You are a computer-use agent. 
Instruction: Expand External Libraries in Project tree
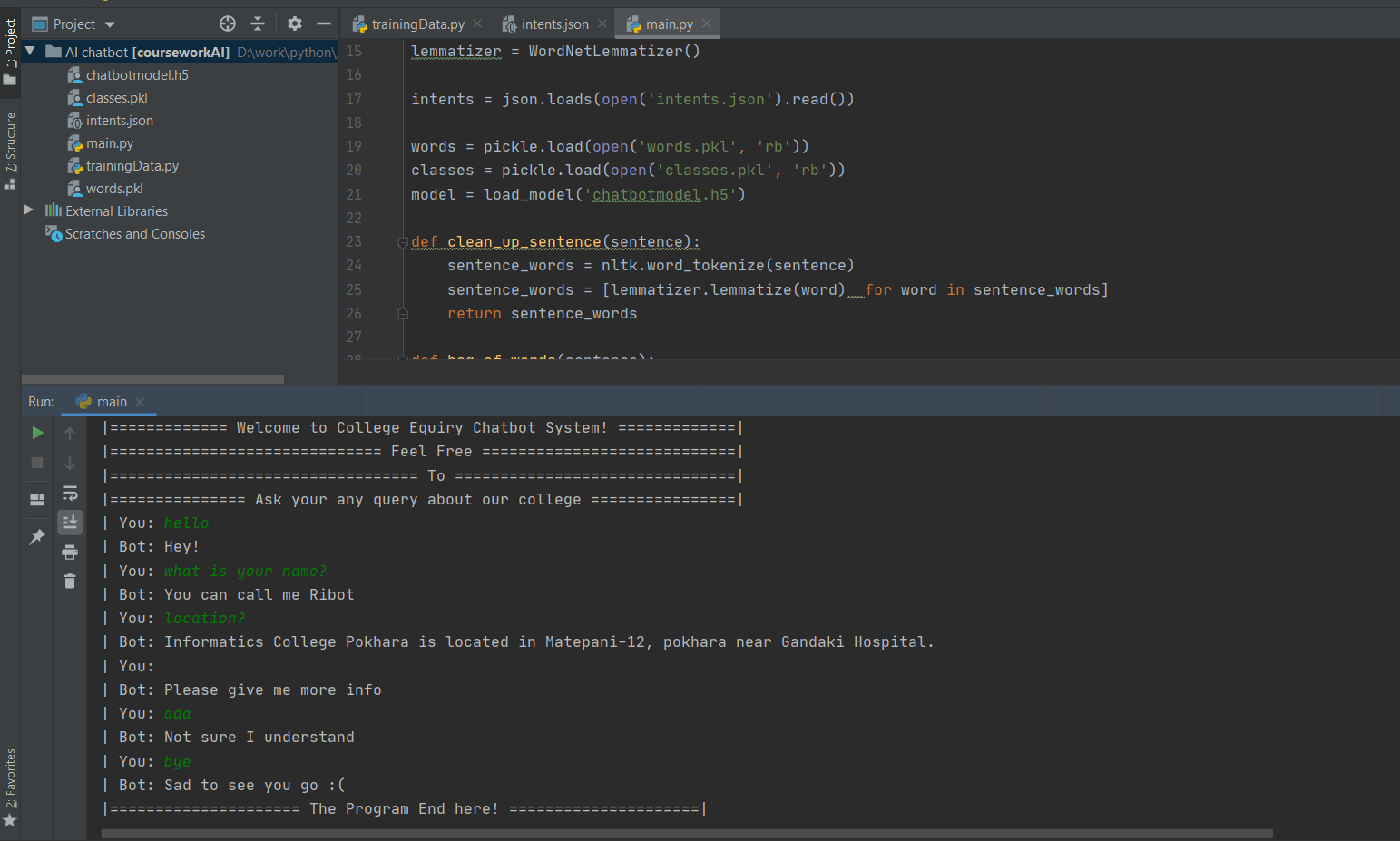point(30,210)
